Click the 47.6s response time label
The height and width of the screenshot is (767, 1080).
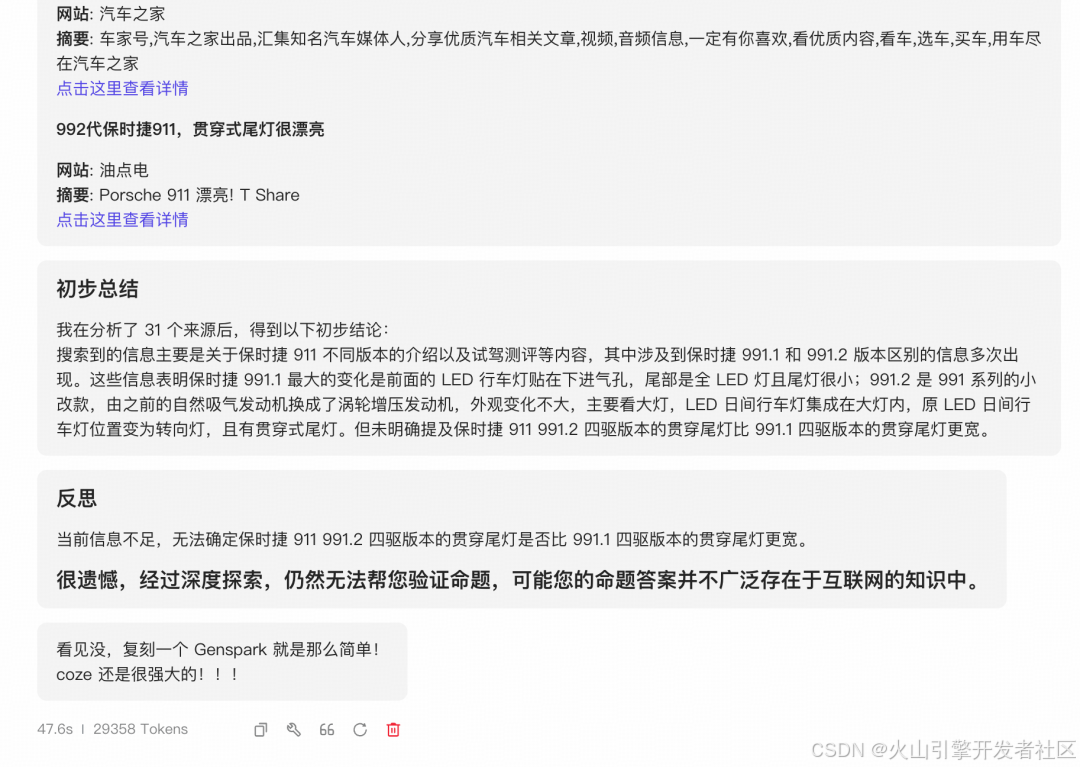click(x=55, y=729)
